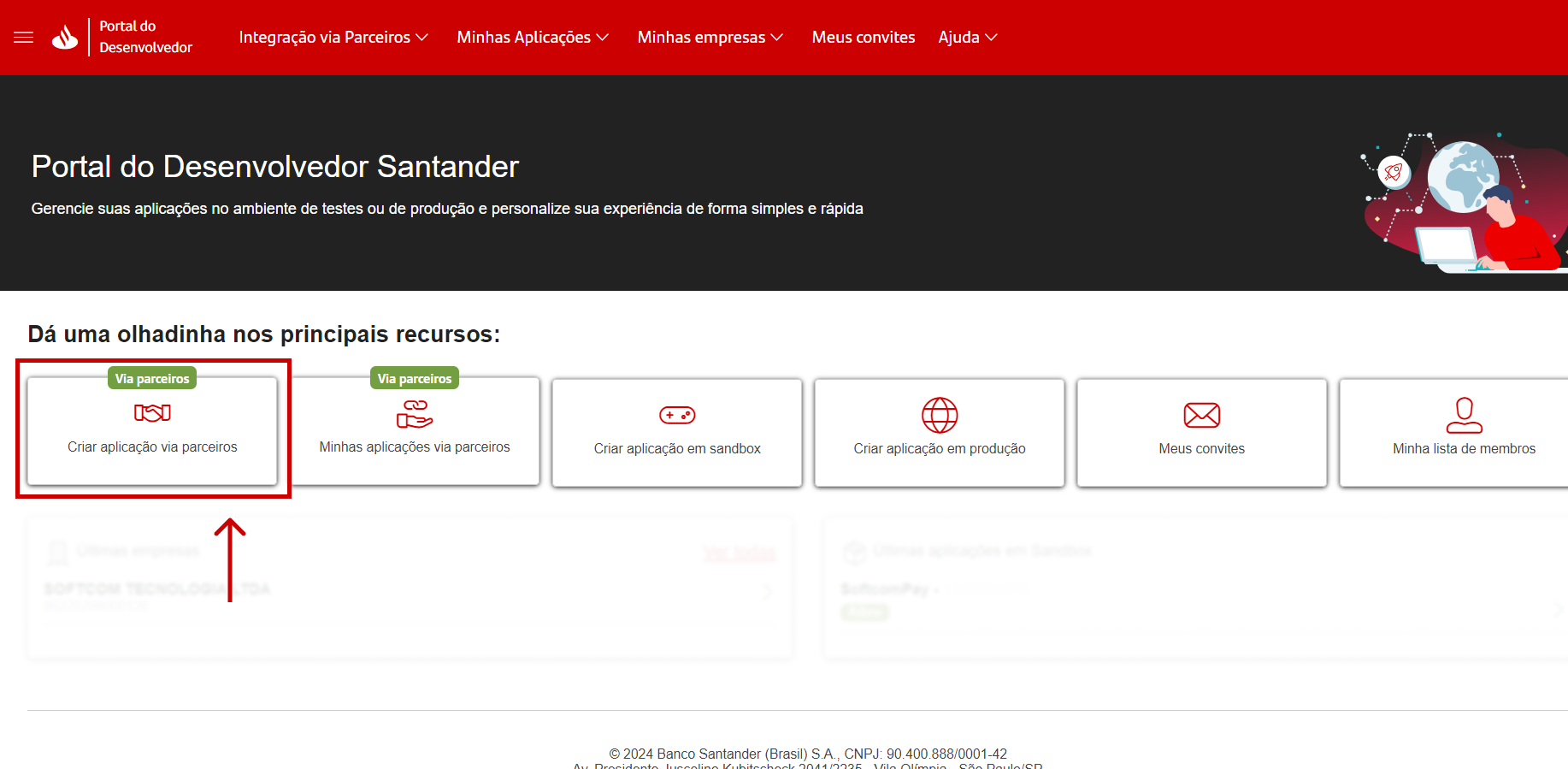This screenshot has height=769, width=1568.
Task: Click the user members list icon
Action: (x=1464, y=416)
